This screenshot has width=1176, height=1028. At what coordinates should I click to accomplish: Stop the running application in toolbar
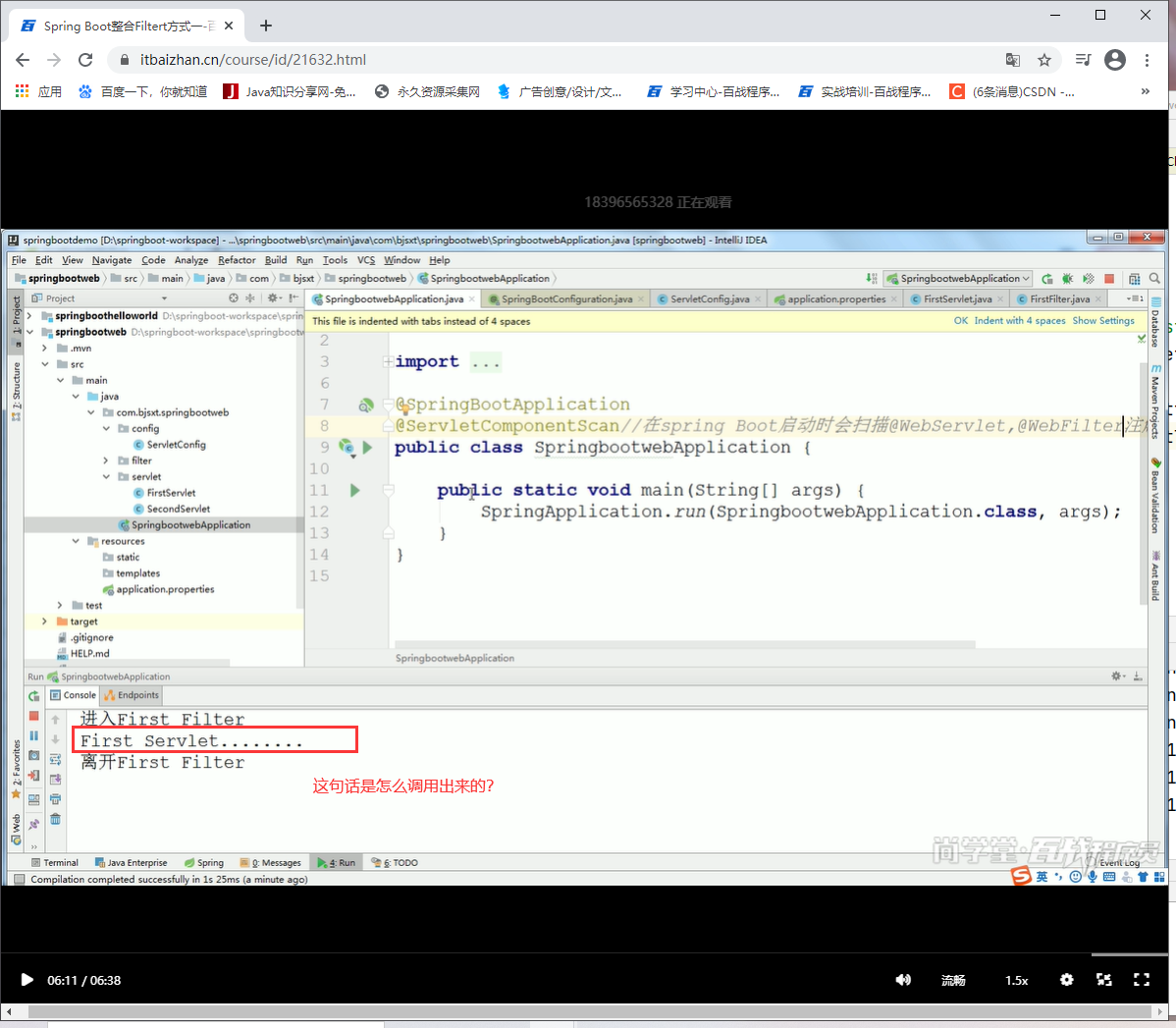point(1109,279)
